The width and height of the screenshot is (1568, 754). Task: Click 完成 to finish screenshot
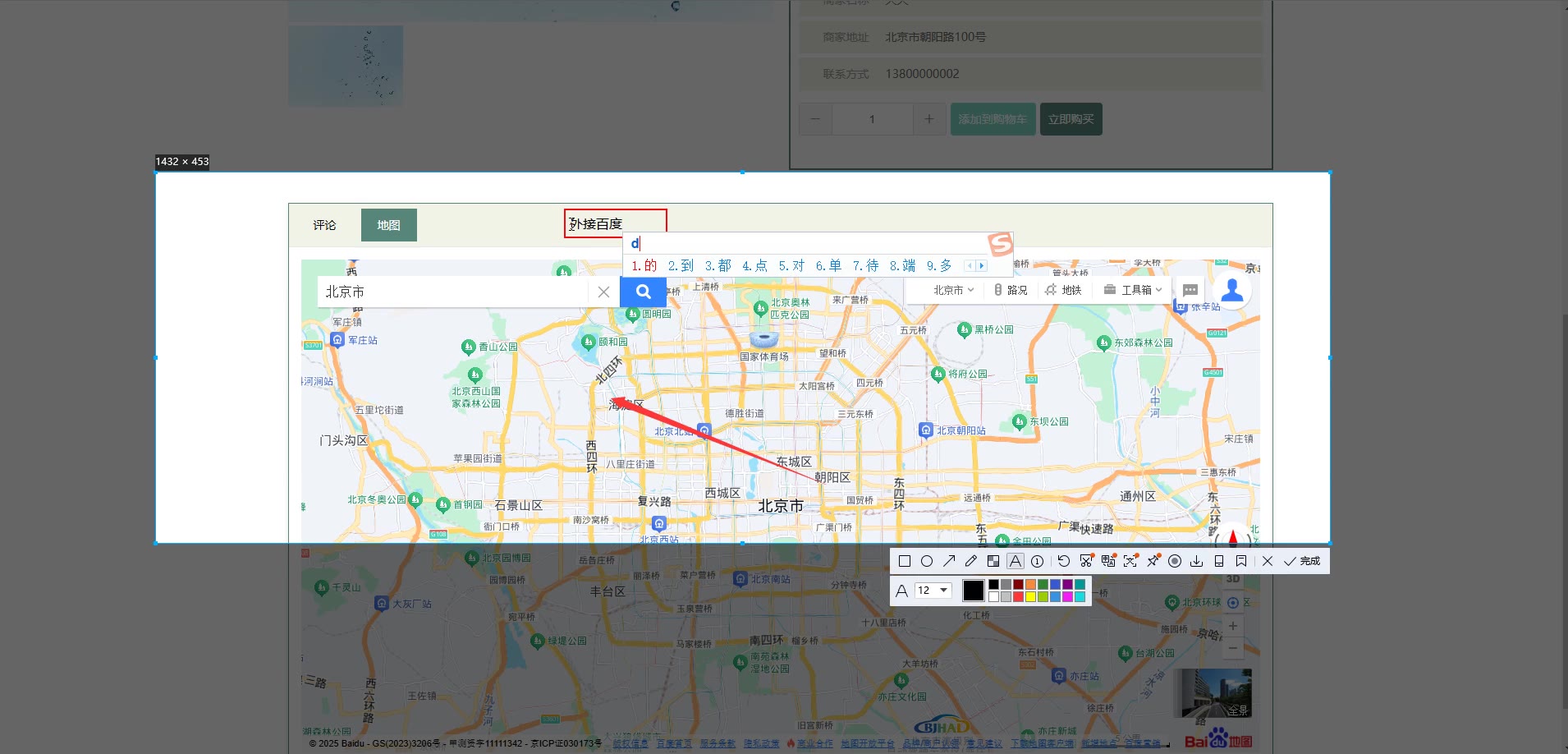pyautogui.click(x=1302, y=561)
